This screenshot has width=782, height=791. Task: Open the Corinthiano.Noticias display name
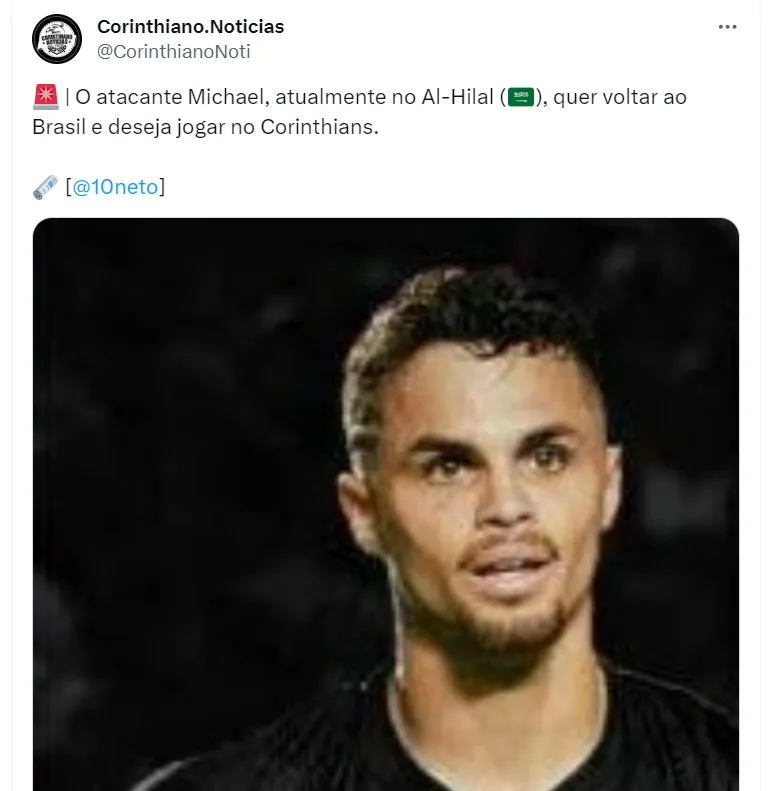click(190, 27)
